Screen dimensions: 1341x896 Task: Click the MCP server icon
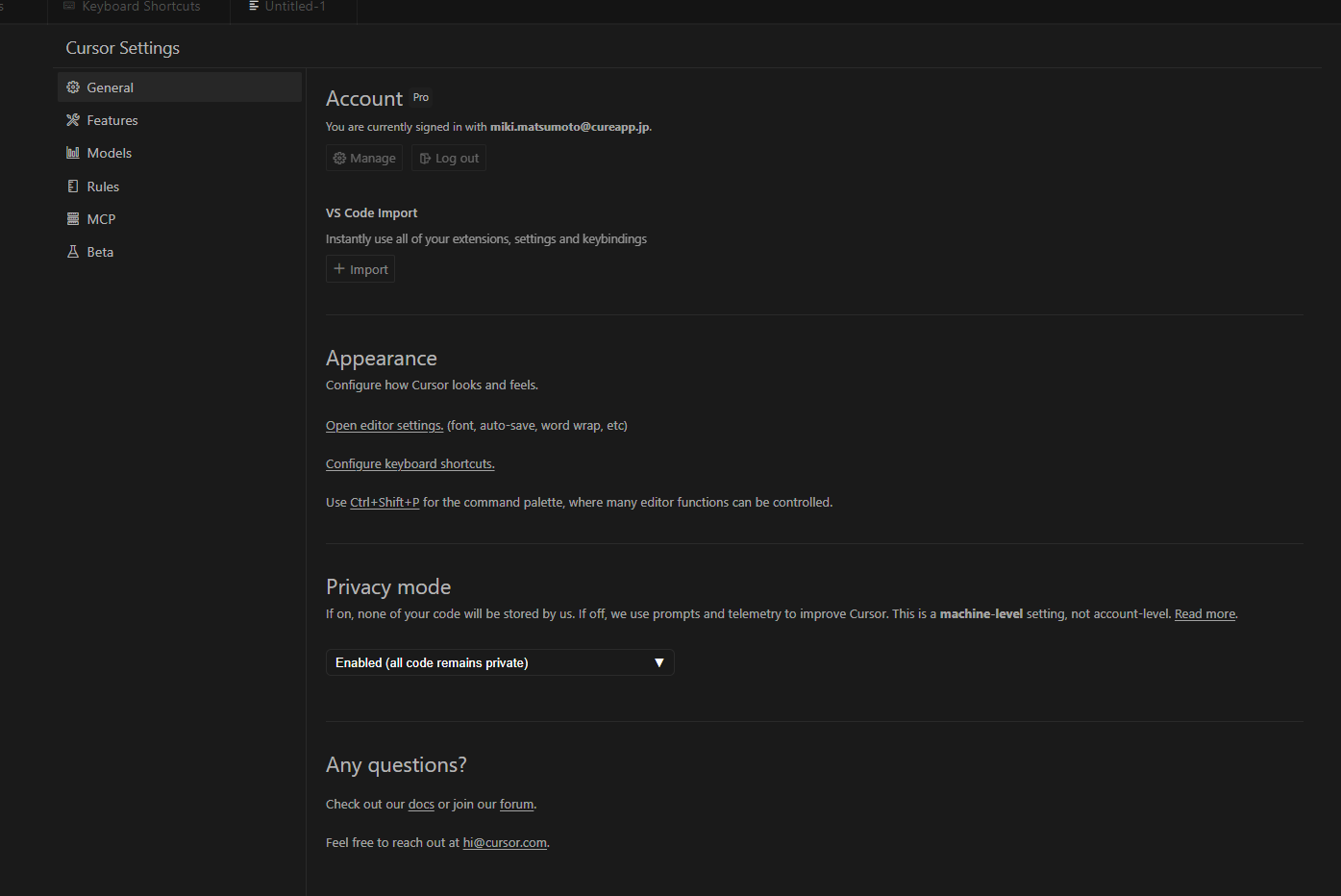point(73,219)
